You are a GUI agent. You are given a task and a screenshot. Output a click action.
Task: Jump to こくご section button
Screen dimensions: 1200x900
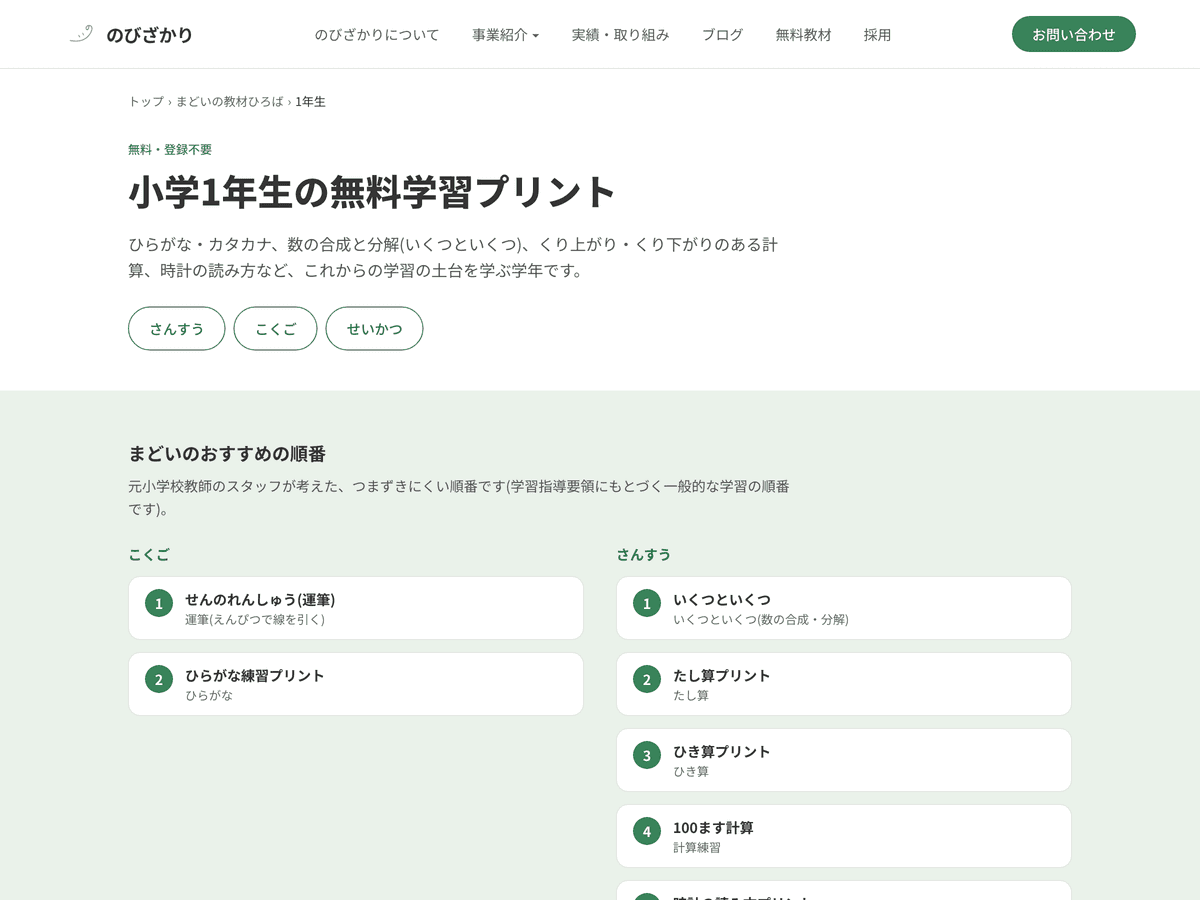point(276,329)
